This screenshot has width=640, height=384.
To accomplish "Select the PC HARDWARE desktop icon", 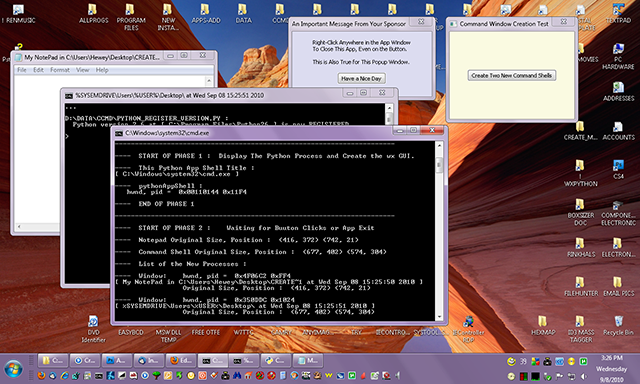I will click(x=618, y=56).
